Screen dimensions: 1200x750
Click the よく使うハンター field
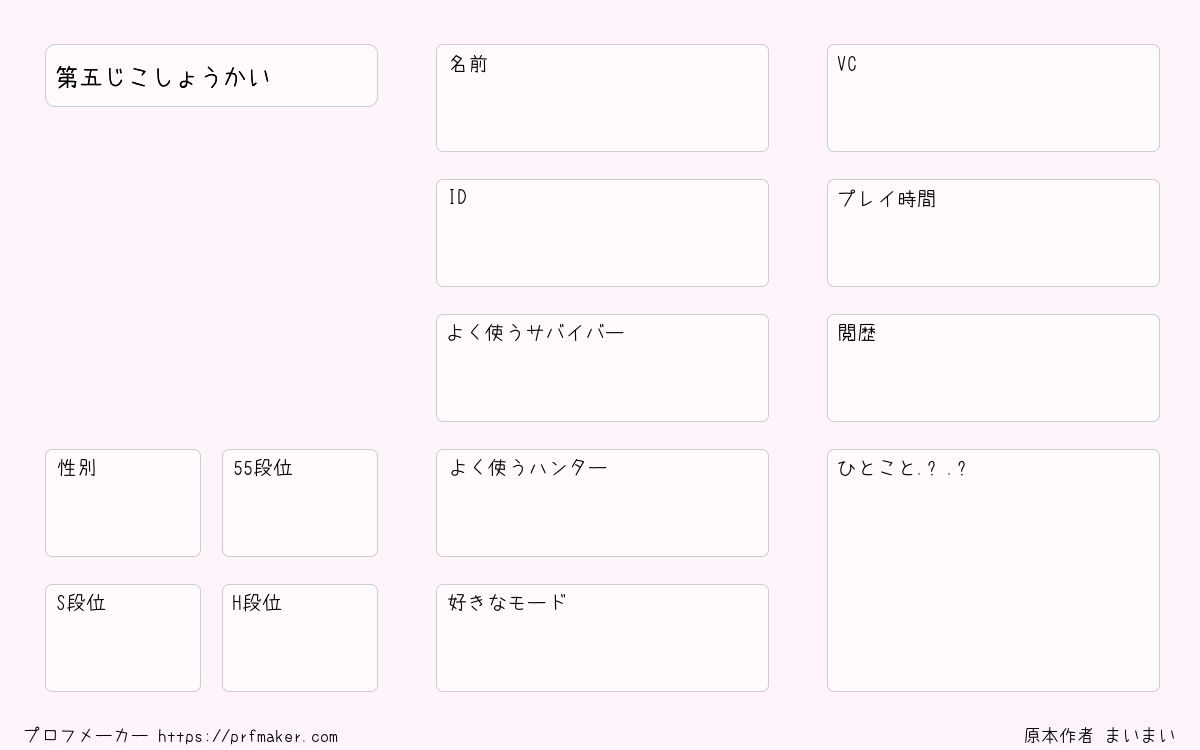point(602,503)
